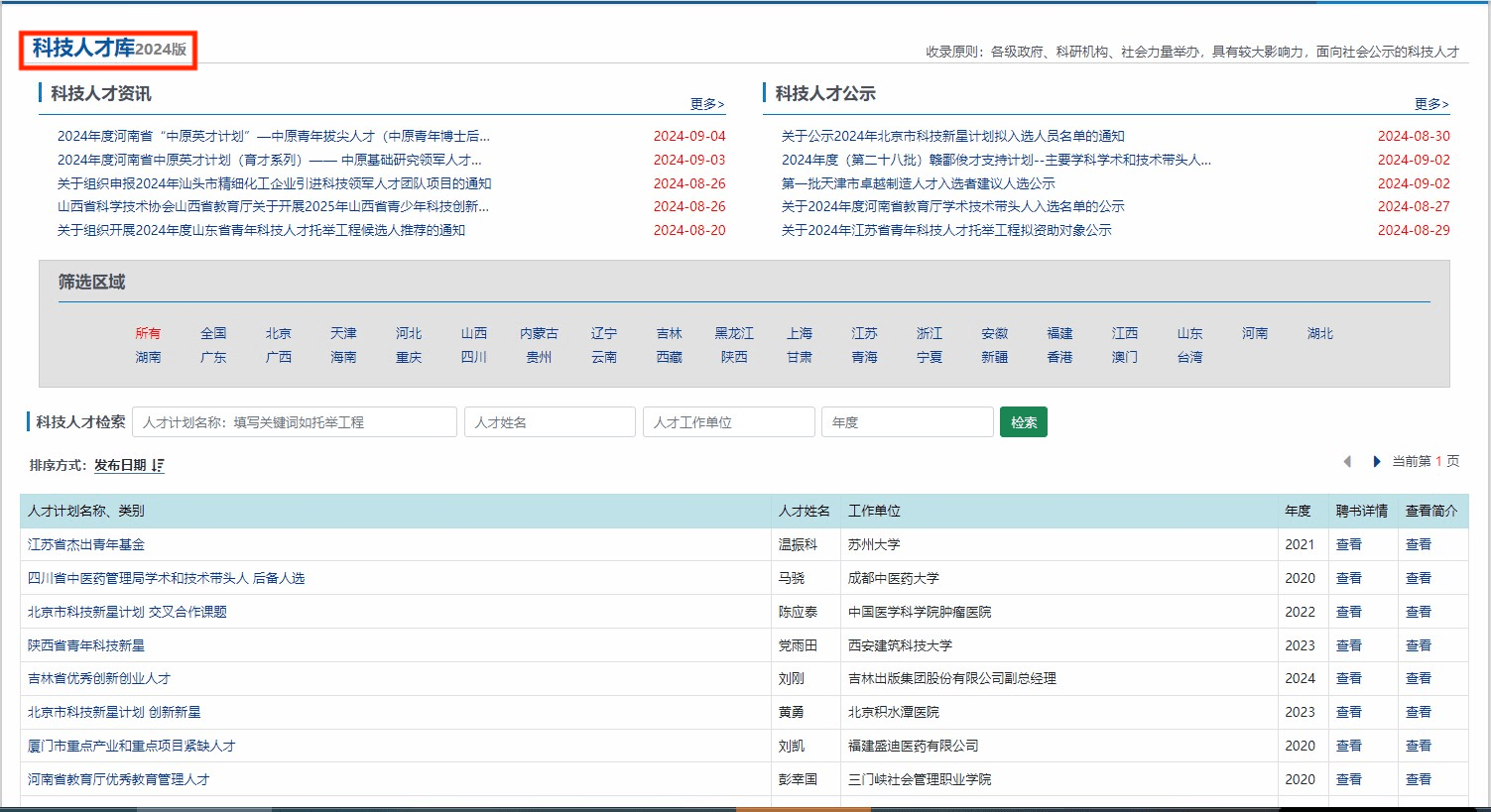
Task: Select 全国 region filter
Action: click(213, 333)
